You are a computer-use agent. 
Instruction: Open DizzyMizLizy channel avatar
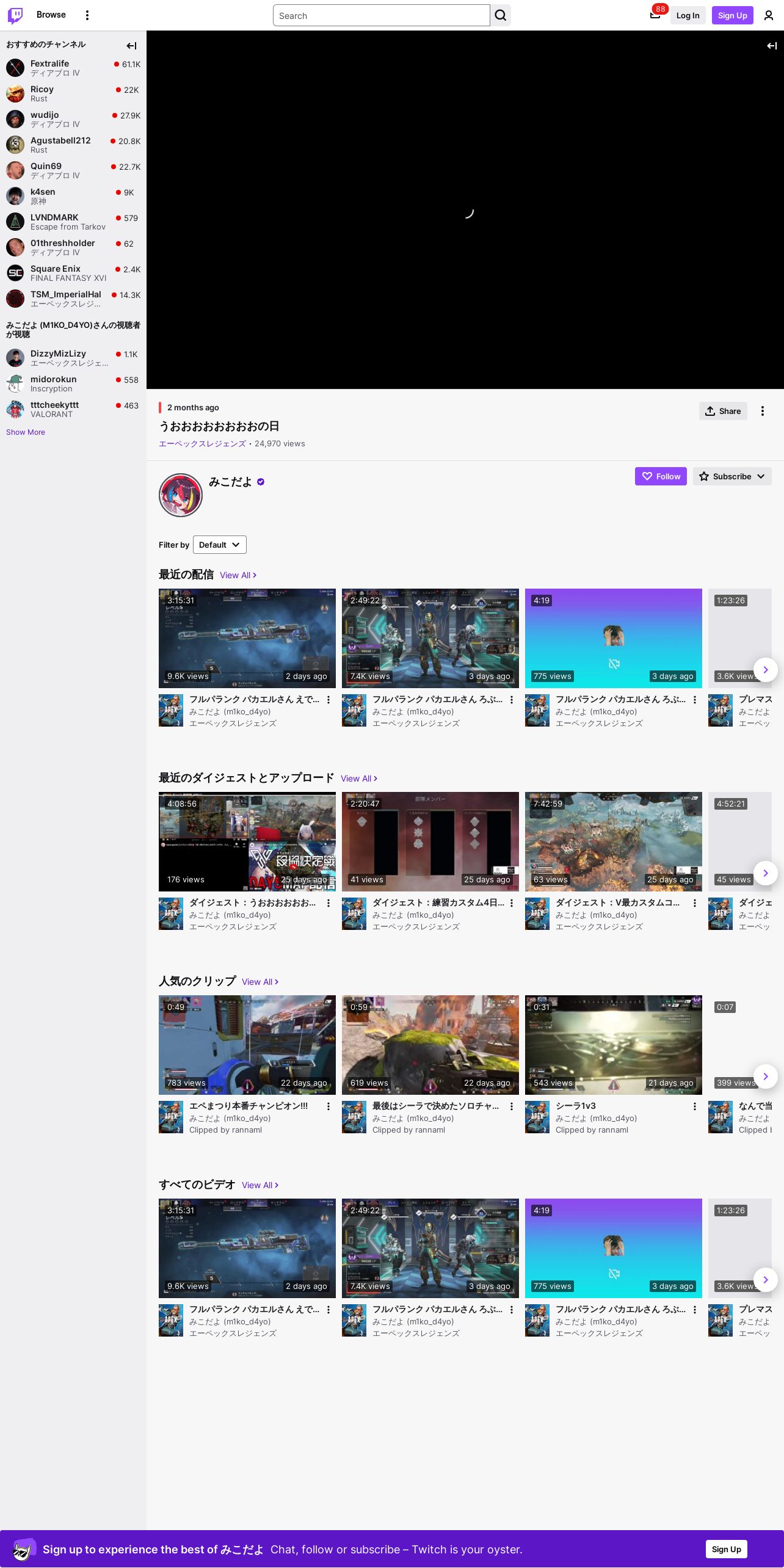15,358
